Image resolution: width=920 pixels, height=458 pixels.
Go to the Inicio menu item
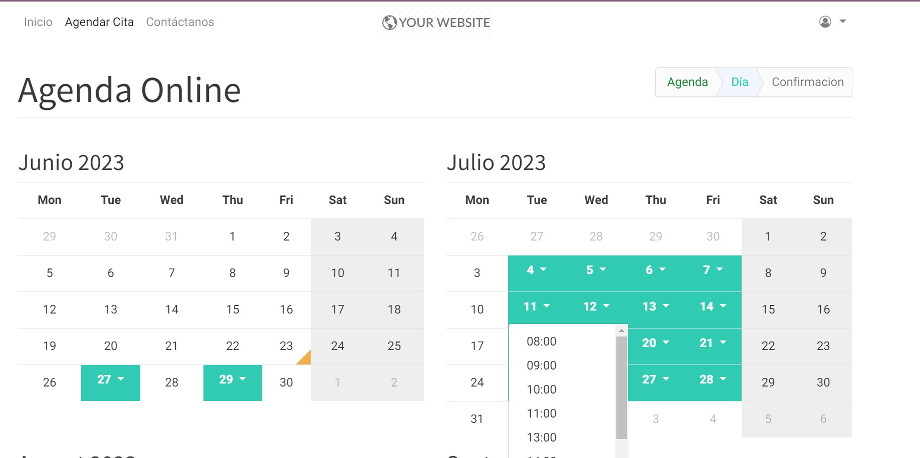click(38, 22)
